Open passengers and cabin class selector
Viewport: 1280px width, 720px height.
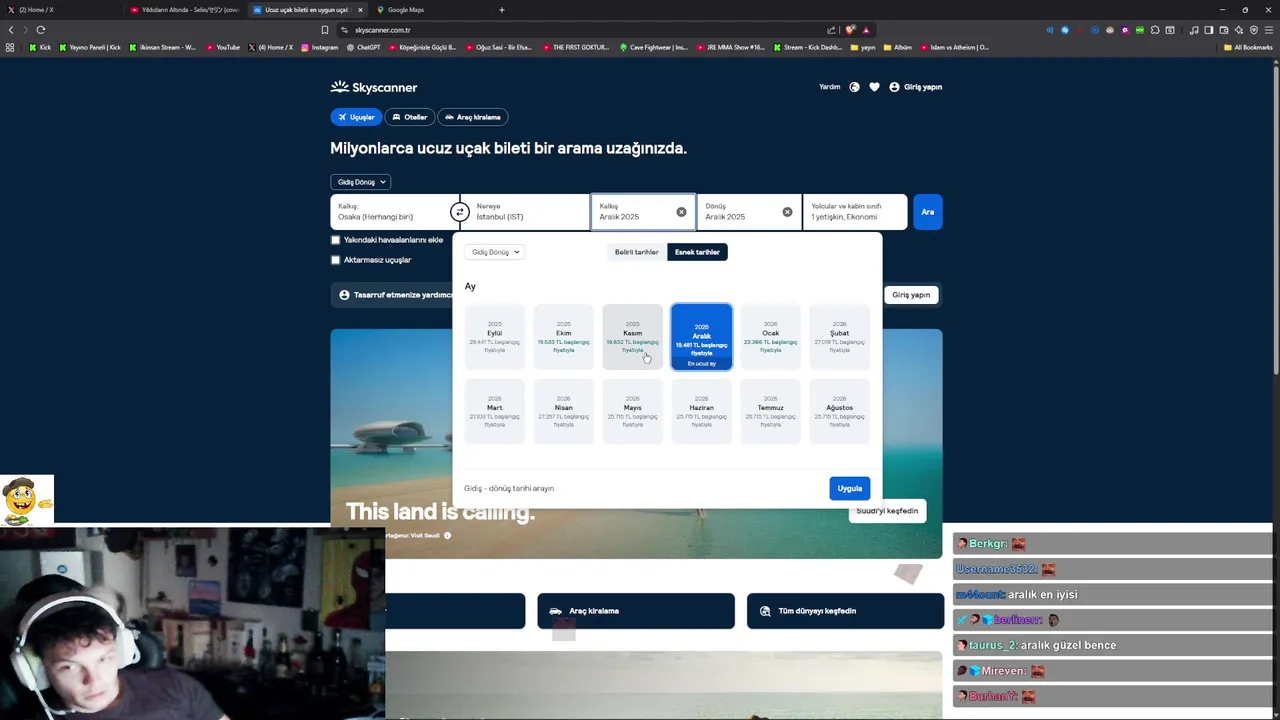point(855,212)
